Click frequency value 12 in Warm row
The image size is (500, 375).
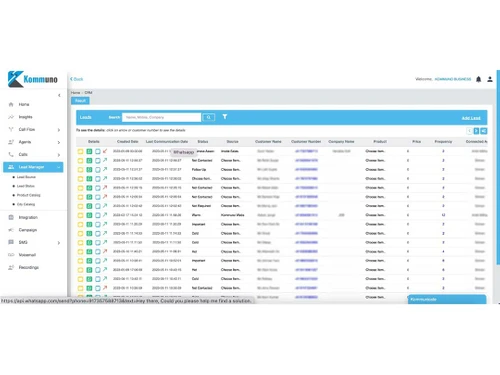tap(443, 215)
